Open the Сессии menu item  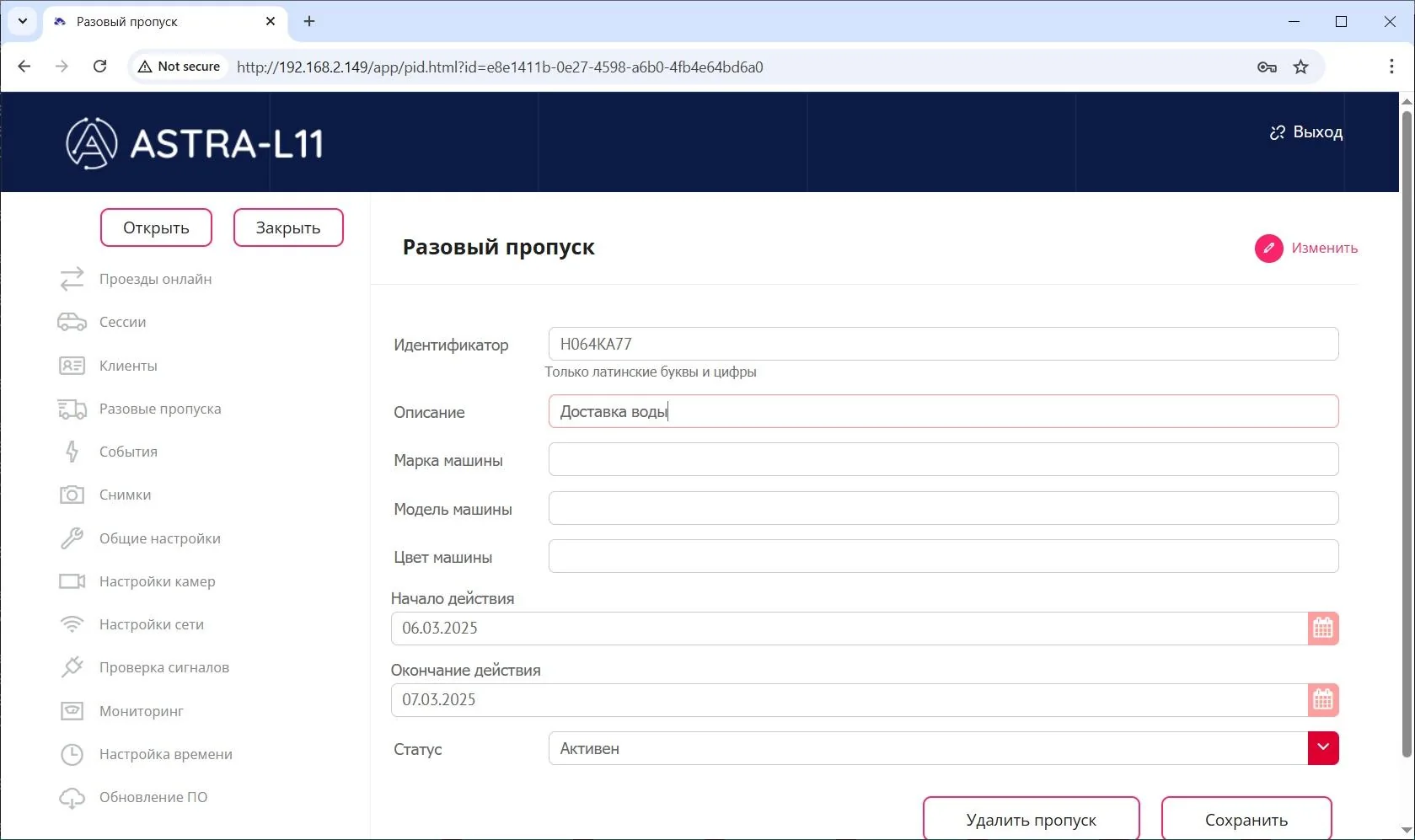123,322
